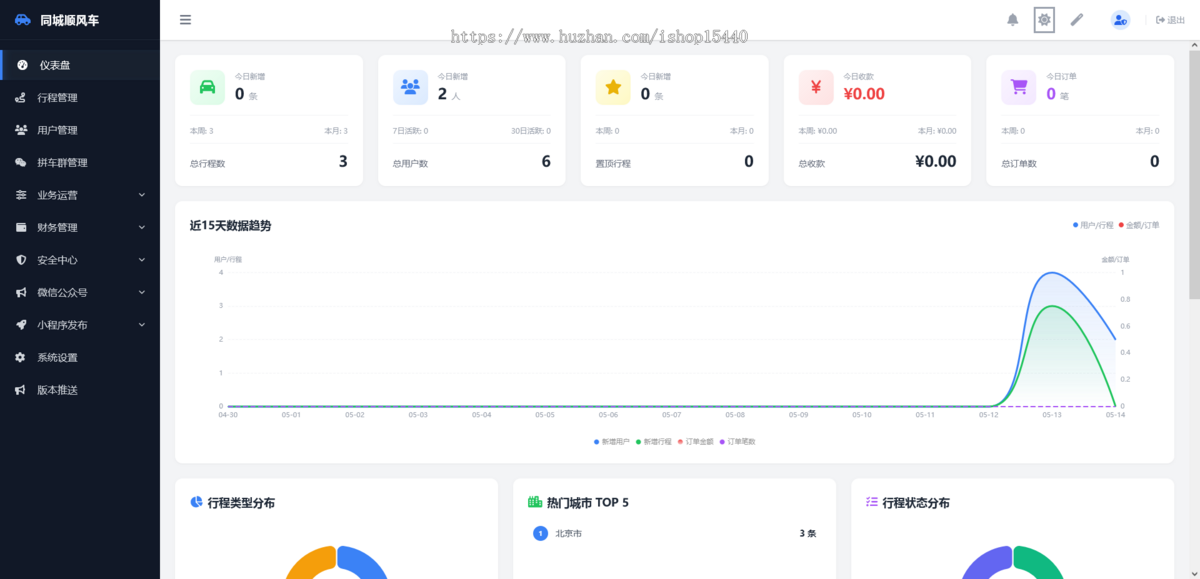Open the user avatar menu

coord(1120,20)
